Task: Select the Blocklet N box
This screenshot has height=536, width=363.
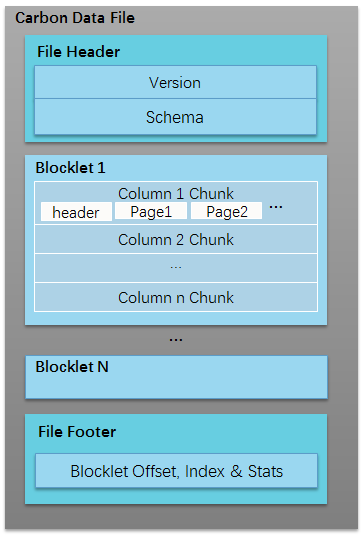Action: coord(176,377)
